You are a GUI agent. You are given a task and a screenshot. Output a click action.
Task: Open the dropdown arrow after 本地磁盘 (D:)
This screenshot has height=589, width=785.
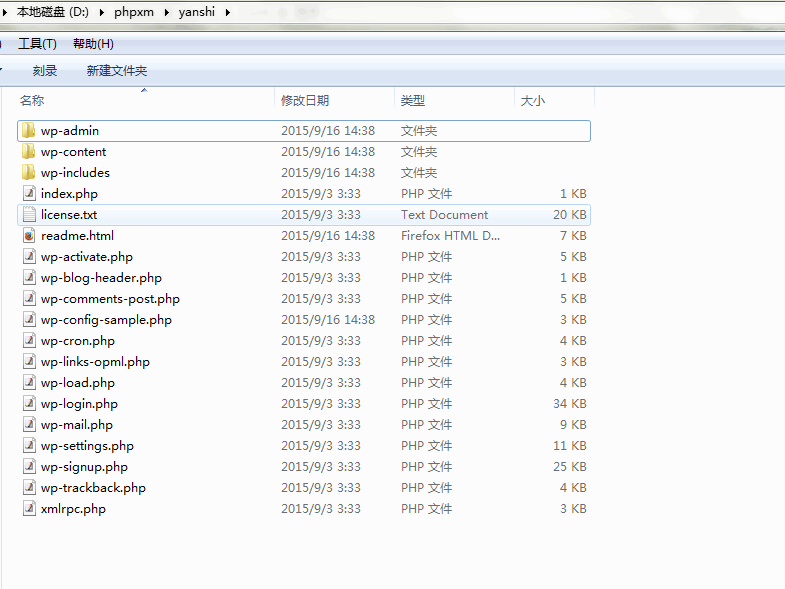104,12
